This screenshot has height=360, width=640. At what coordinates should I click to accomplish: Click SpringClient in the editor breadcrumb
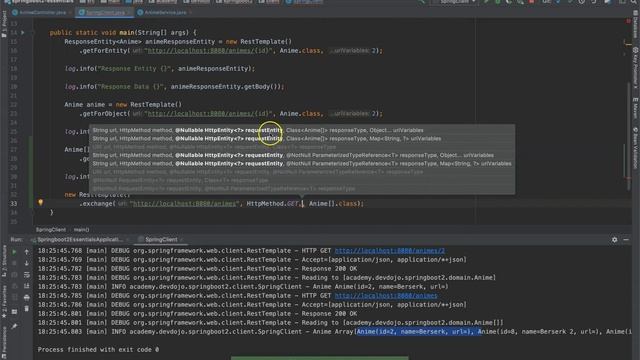point(51,230)
